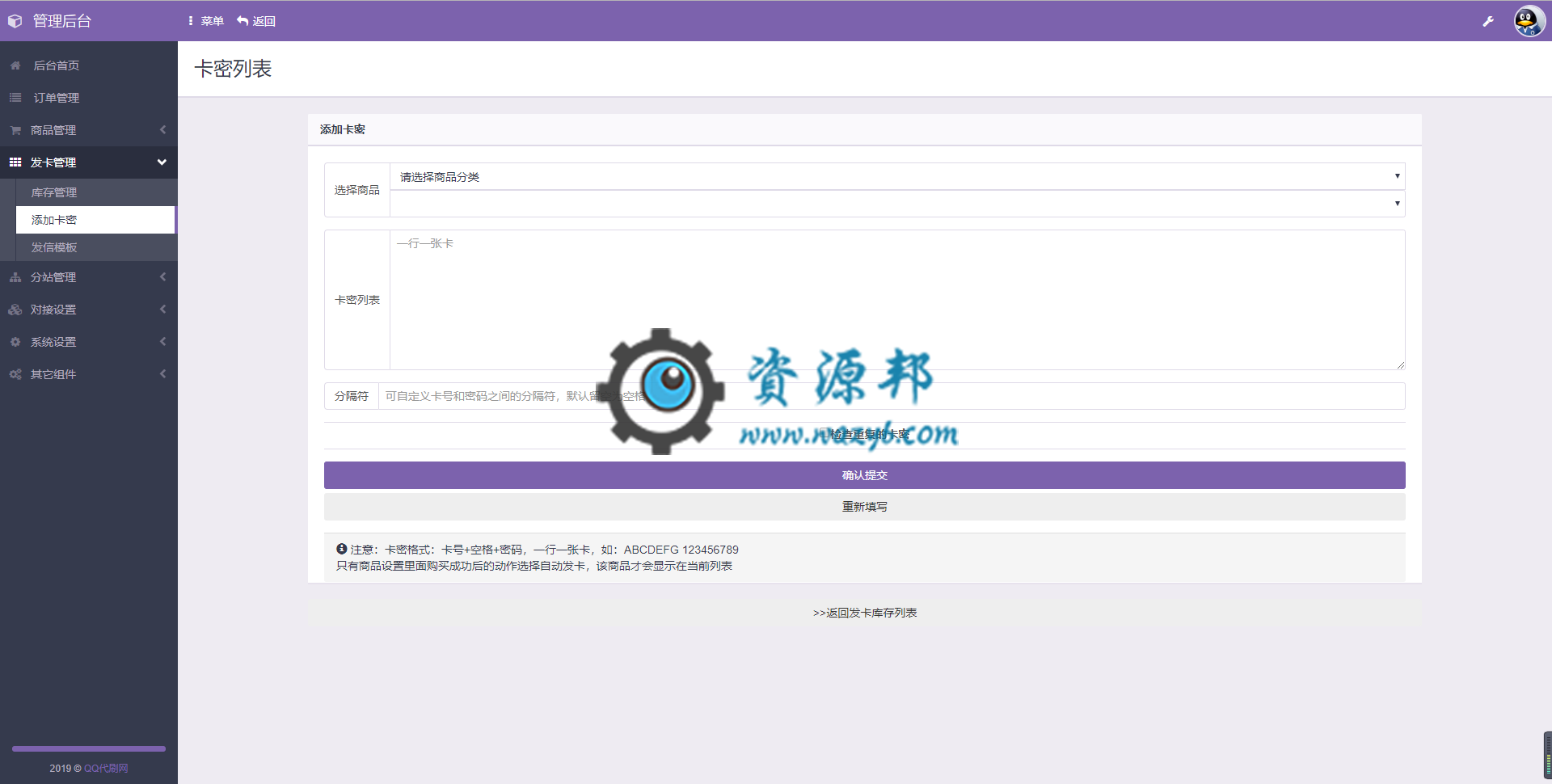Image resolution: width=1552 pixels, height=784 pixels.
Task: Click the 分隔符 field label
Action: click(352, 396)
